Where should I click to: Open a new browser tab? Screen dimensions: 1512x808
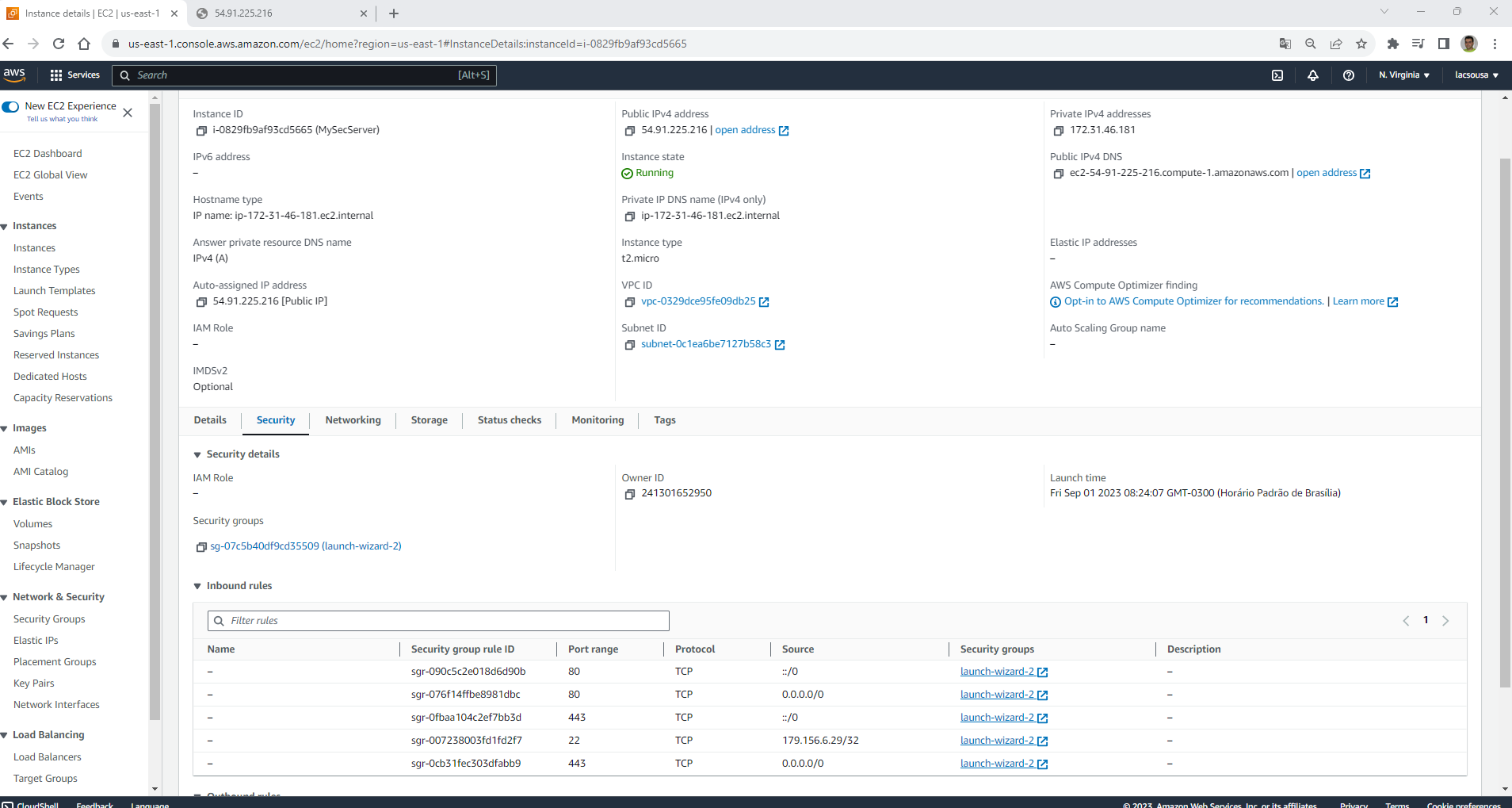click(394, 13)
